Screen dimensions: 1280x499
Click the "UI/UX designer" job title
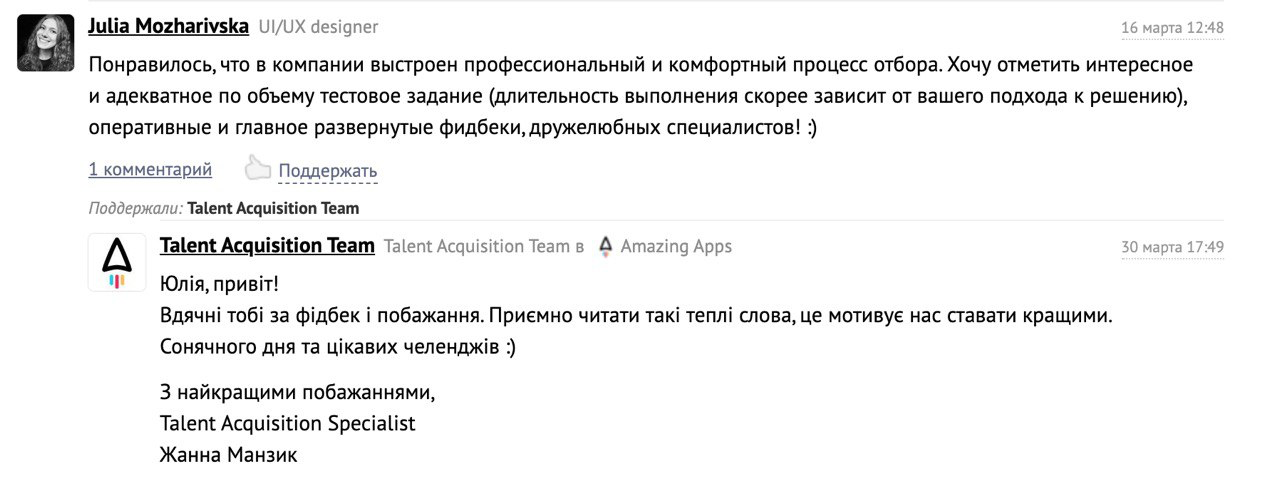tap(318, 27)
